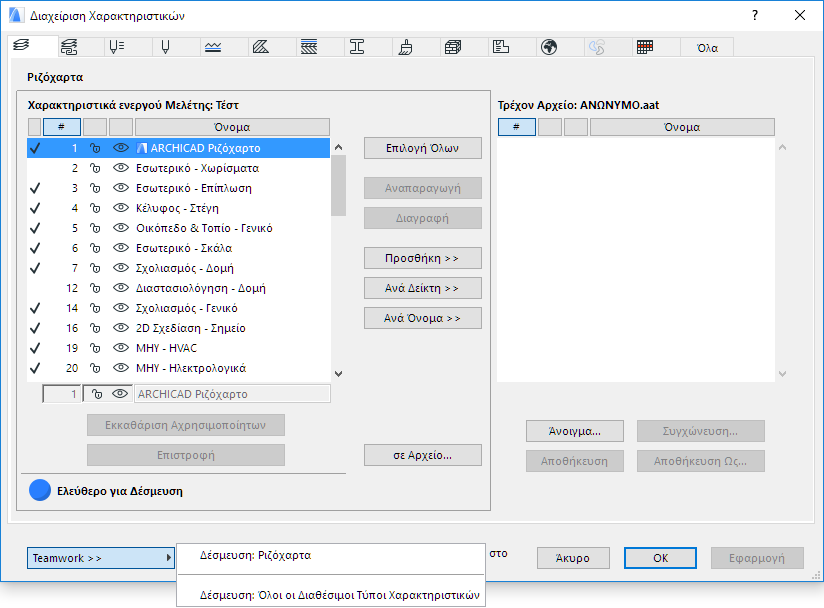
Task: Click the σε Αρχείο... button
Action: [x=423, y=455]
